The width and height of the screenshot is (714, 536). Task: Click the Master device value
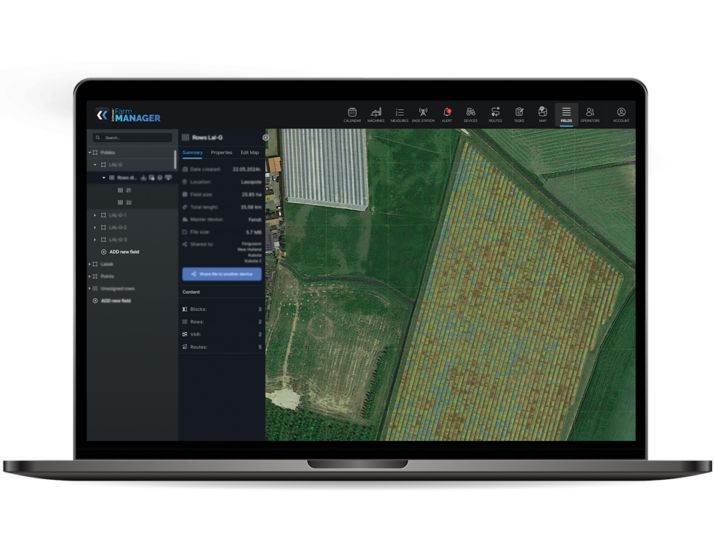[x=255, y=220]
